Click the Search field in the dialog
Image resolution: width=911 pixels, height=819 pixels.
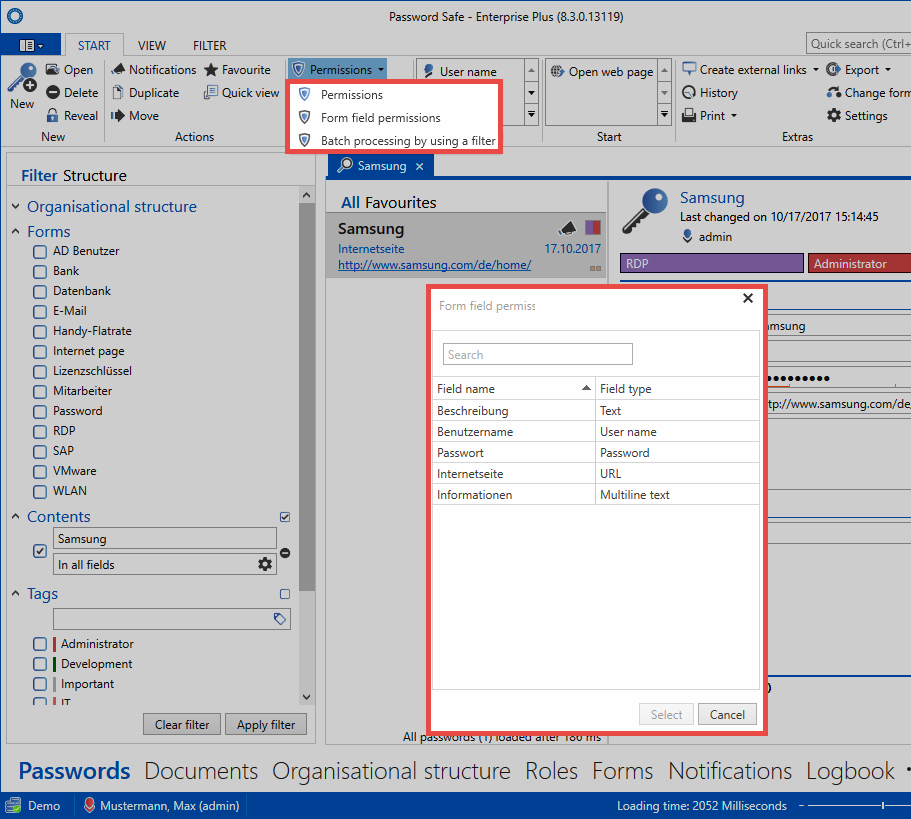[x=537, y=354]
